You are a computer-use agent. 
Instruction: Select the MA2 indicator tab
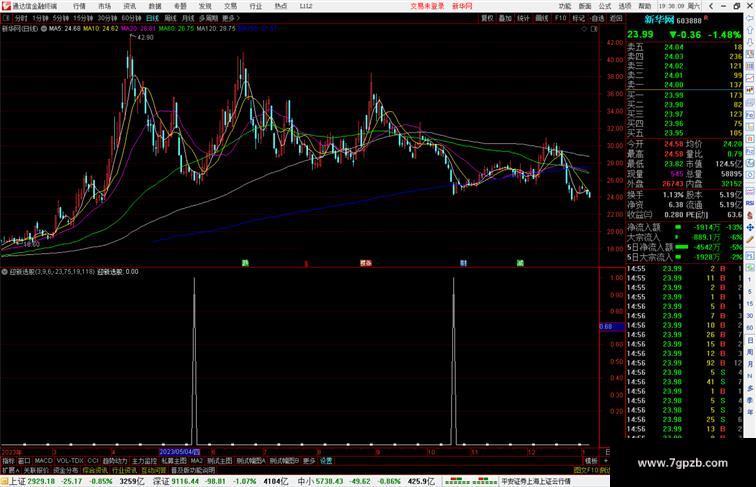(197, 461)
